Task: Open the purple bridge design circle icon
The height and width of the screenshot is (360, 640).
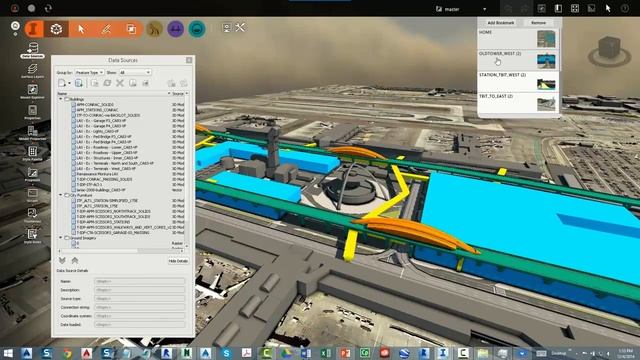Action: (x=176, y=29)
